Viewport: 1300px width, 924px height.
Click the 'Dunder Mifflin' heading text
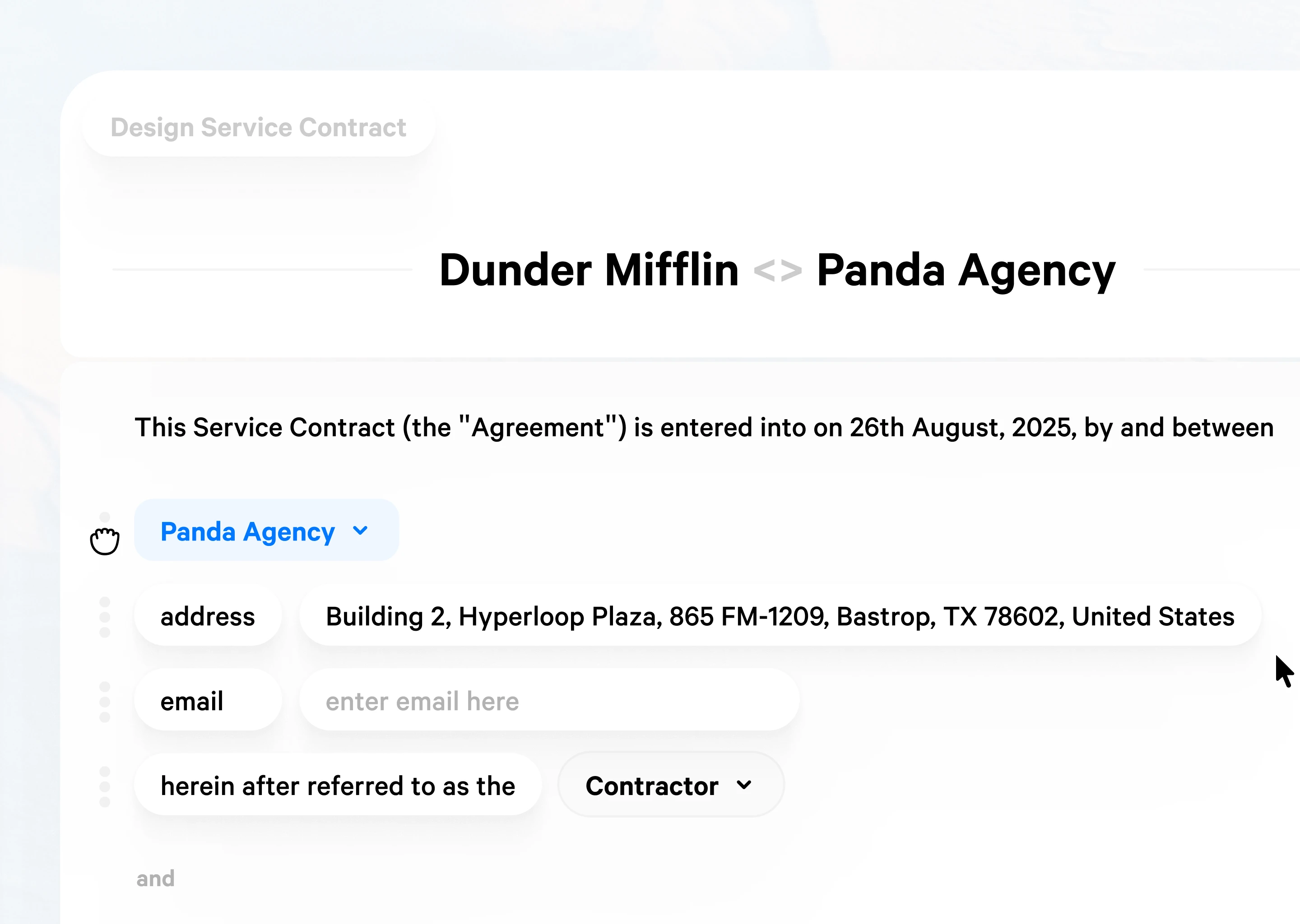pos(589,270)
